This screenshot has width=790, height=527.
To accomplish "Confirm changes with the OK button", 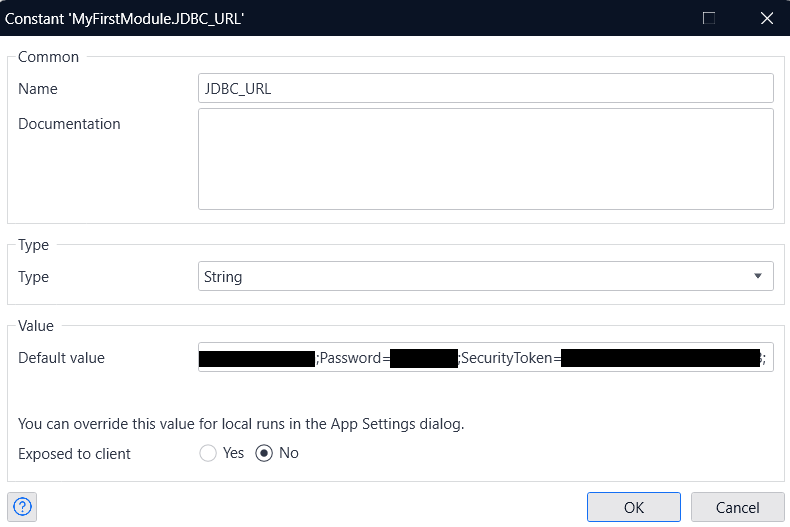I will [633, 507].
